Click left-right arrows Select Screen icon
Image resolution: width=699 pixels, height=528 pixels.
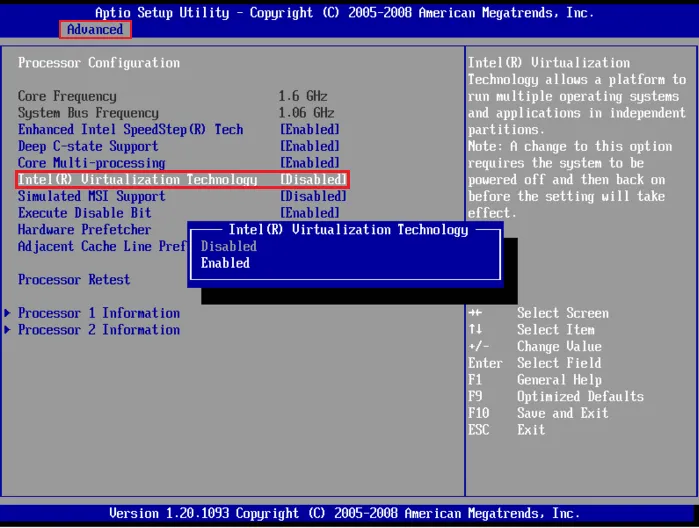coord(475,313)
